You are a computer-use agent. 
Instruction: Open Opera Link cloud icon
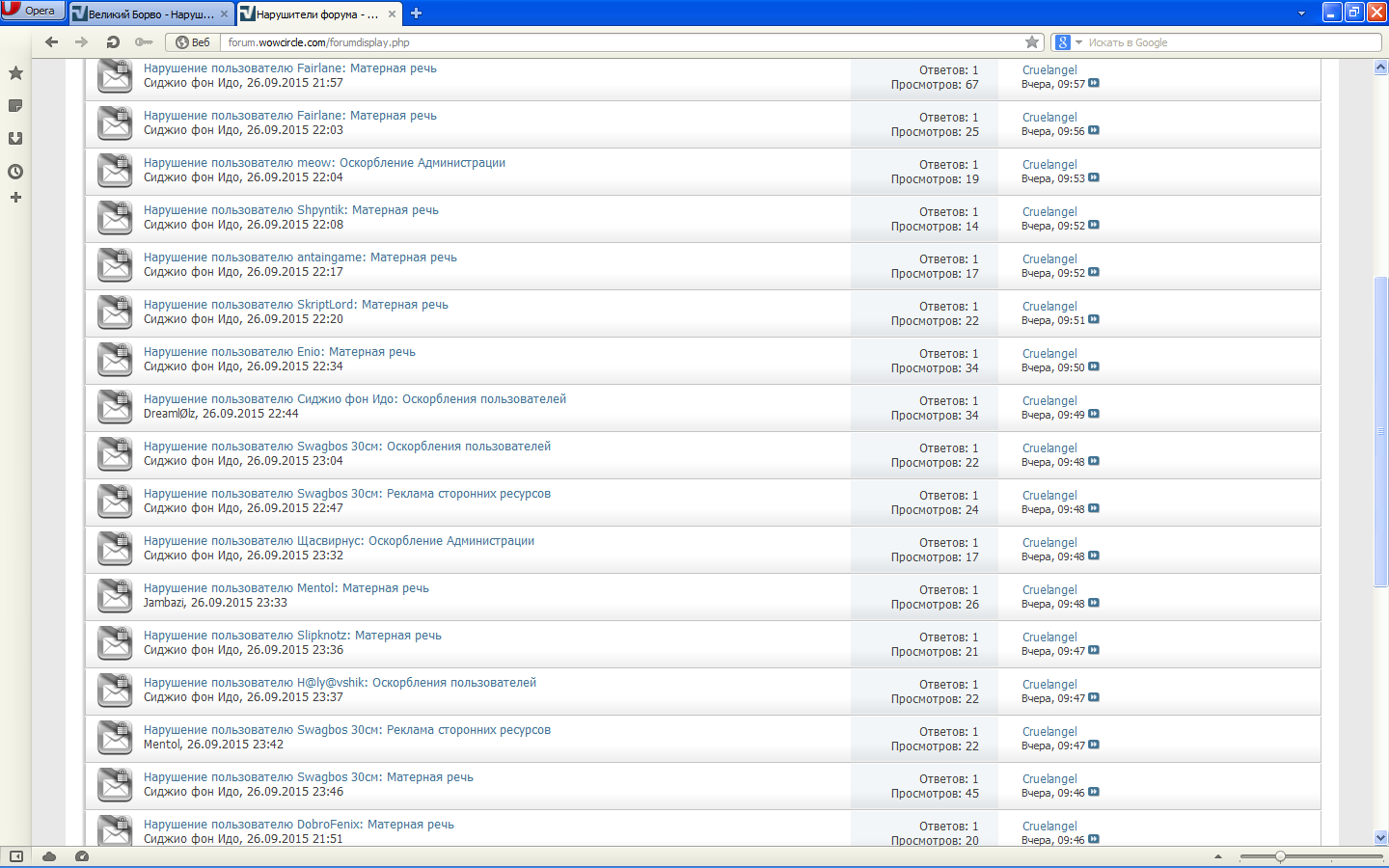[x=49, y=856]
